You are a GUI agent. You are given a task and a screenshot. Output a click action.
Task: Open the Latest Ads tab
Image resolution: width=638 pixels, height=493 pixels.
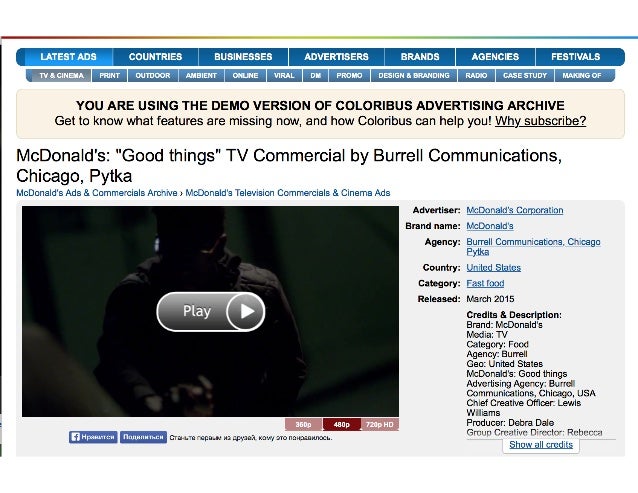coord(68,57)
